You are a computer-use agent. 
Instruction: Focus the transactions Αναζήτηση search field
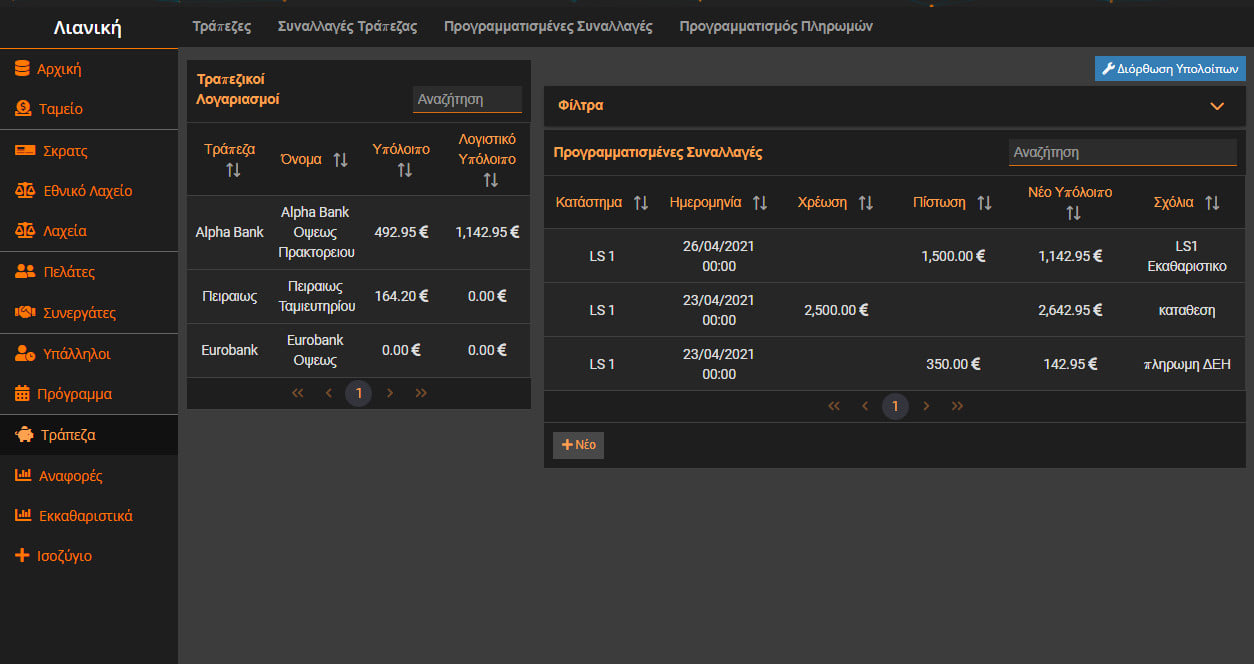(1122, 153)
